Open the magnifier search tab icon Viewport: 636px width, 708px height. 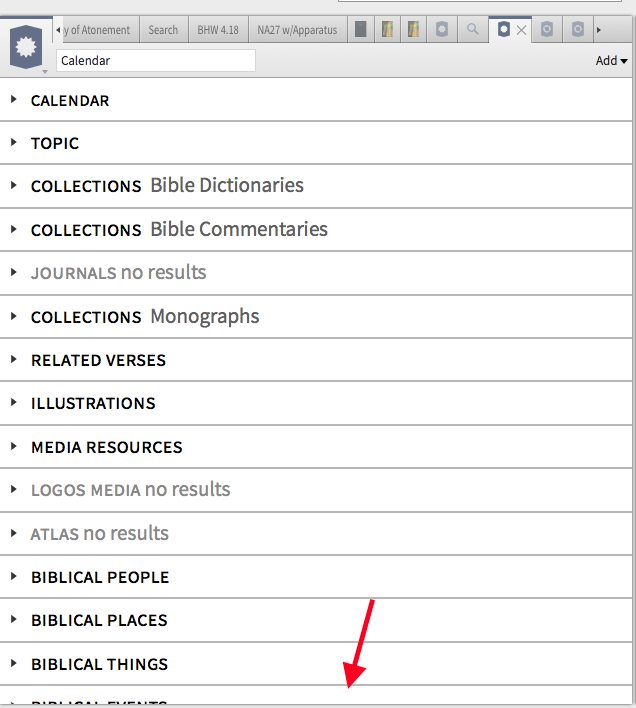tap(472, 30)
